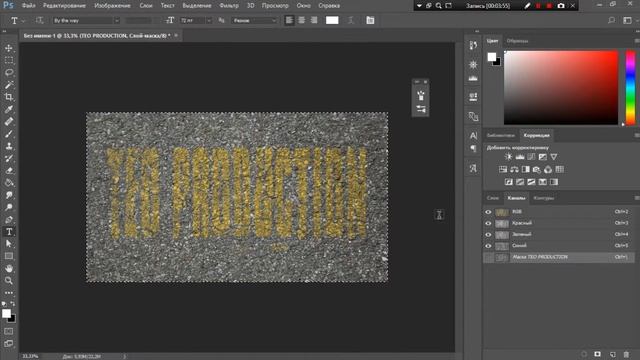This screenshot has width=640, height=360.
Task: Add a Black & White adjustment
Action: (526, 169)
